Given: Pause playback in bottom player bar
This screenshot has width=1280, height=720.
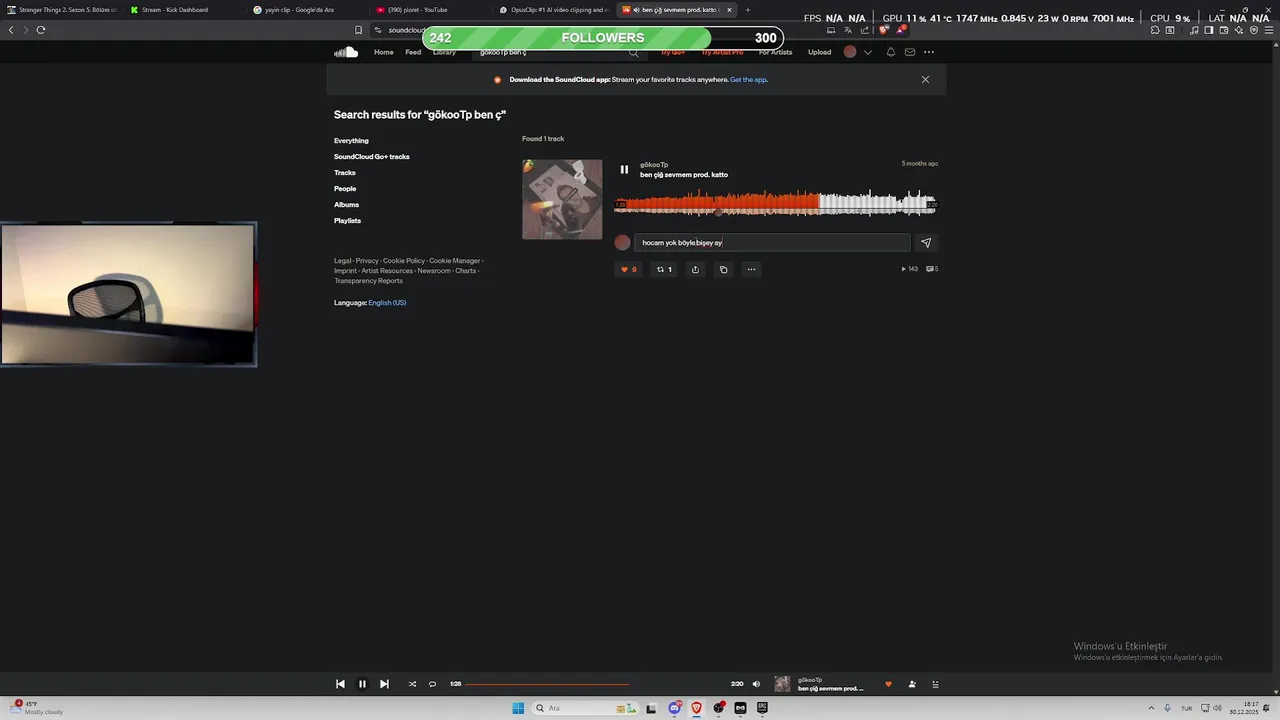Looking at the screenshot, I should point(362,684).
